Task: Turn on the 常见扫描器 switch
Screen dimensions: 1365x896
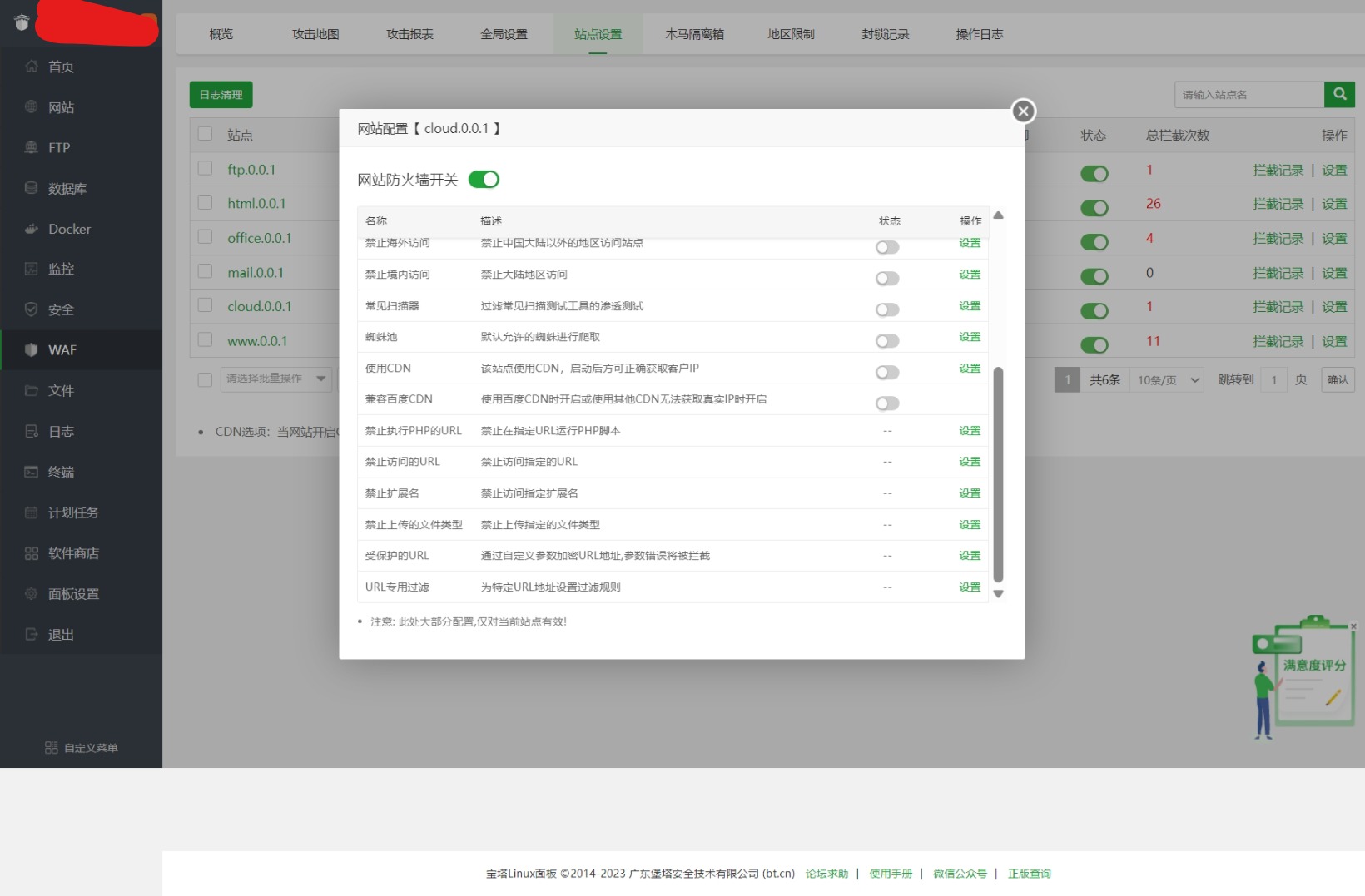Action: [x=887, y=309]
